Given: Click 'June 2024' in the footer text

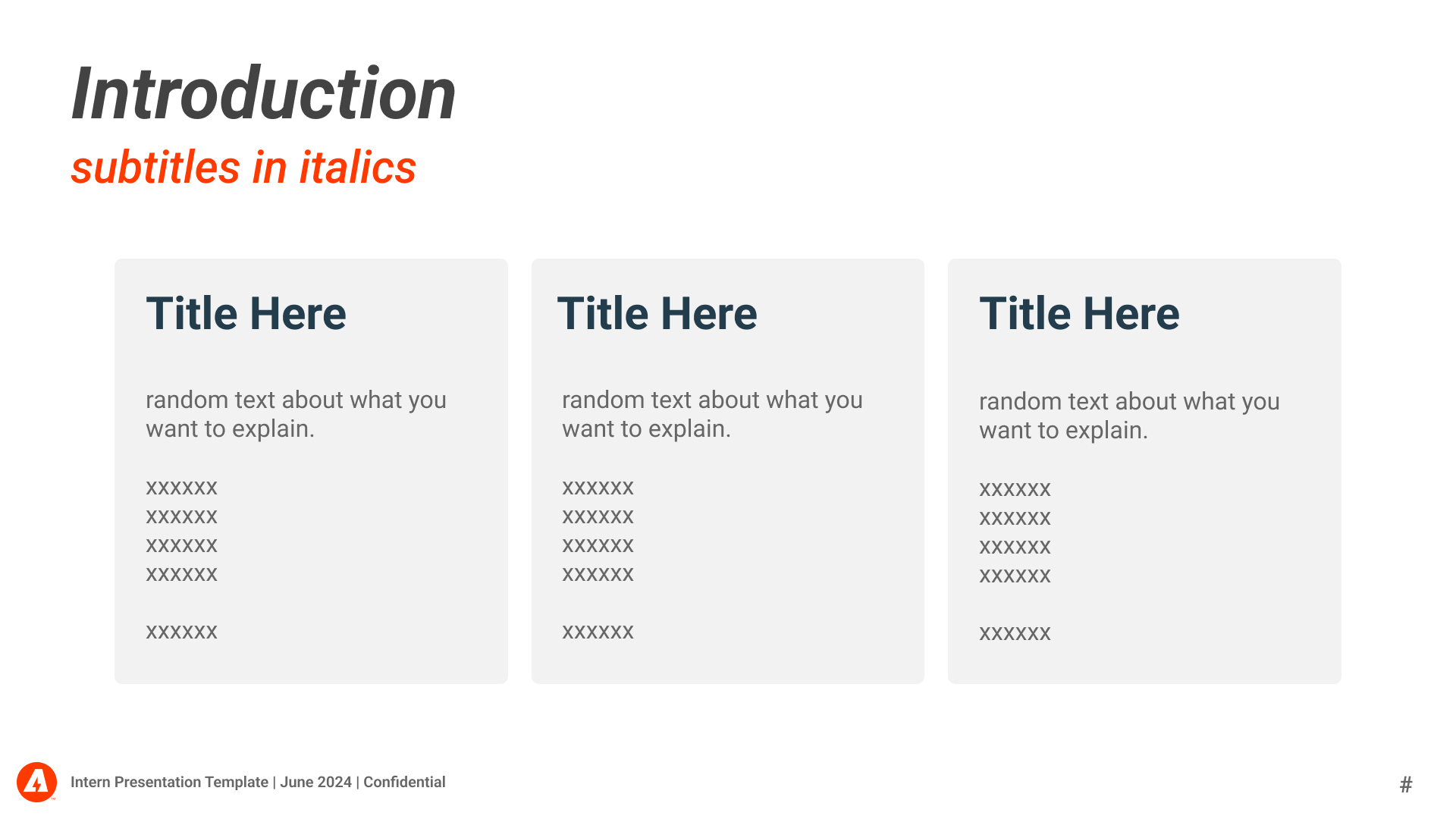Looking at the screenshot, I should (315, 782).
